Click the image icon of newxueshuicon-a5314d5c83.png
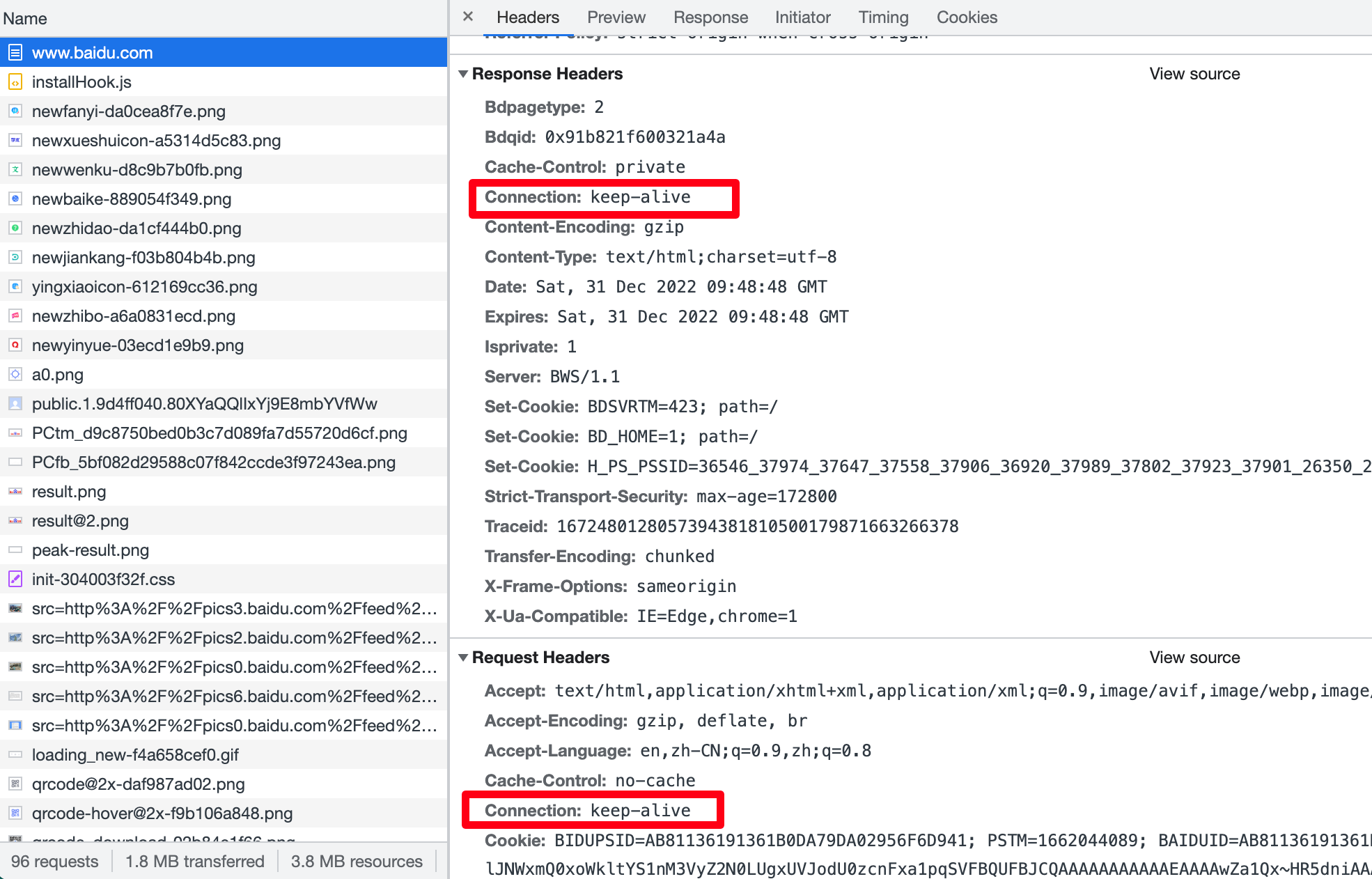 (15, 141)
